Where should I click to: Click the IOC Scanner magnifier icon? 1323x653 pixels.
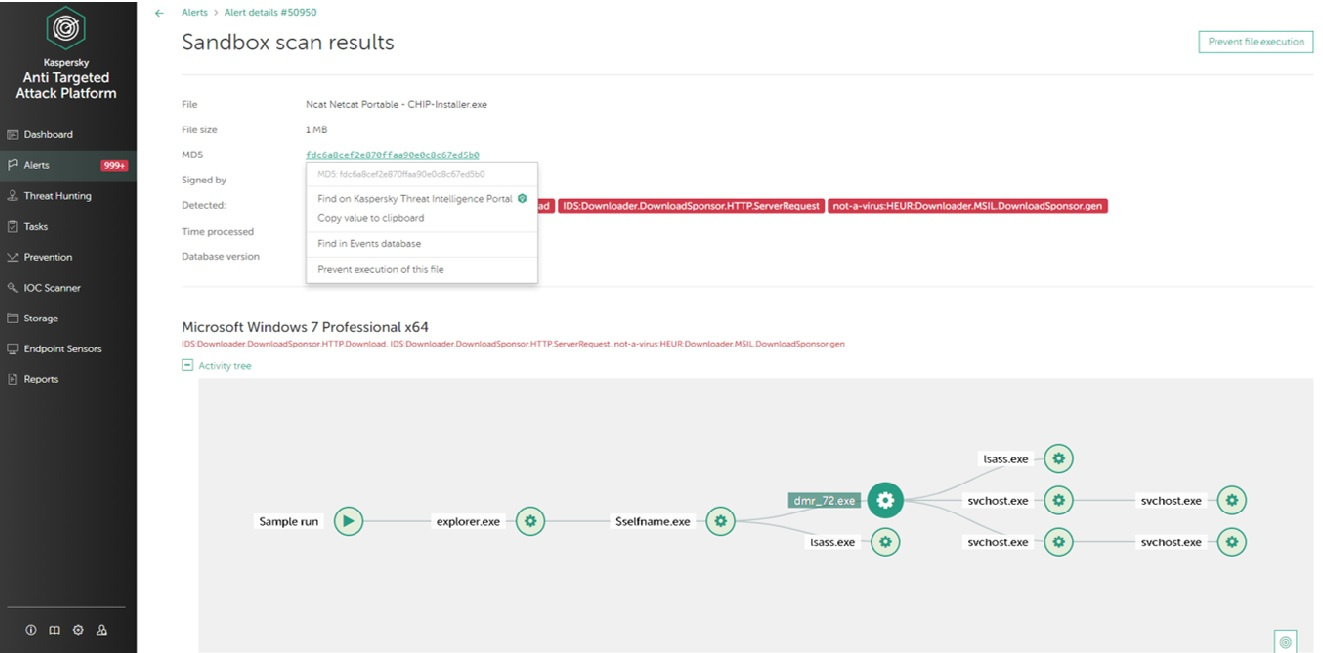tap(13, 288)
